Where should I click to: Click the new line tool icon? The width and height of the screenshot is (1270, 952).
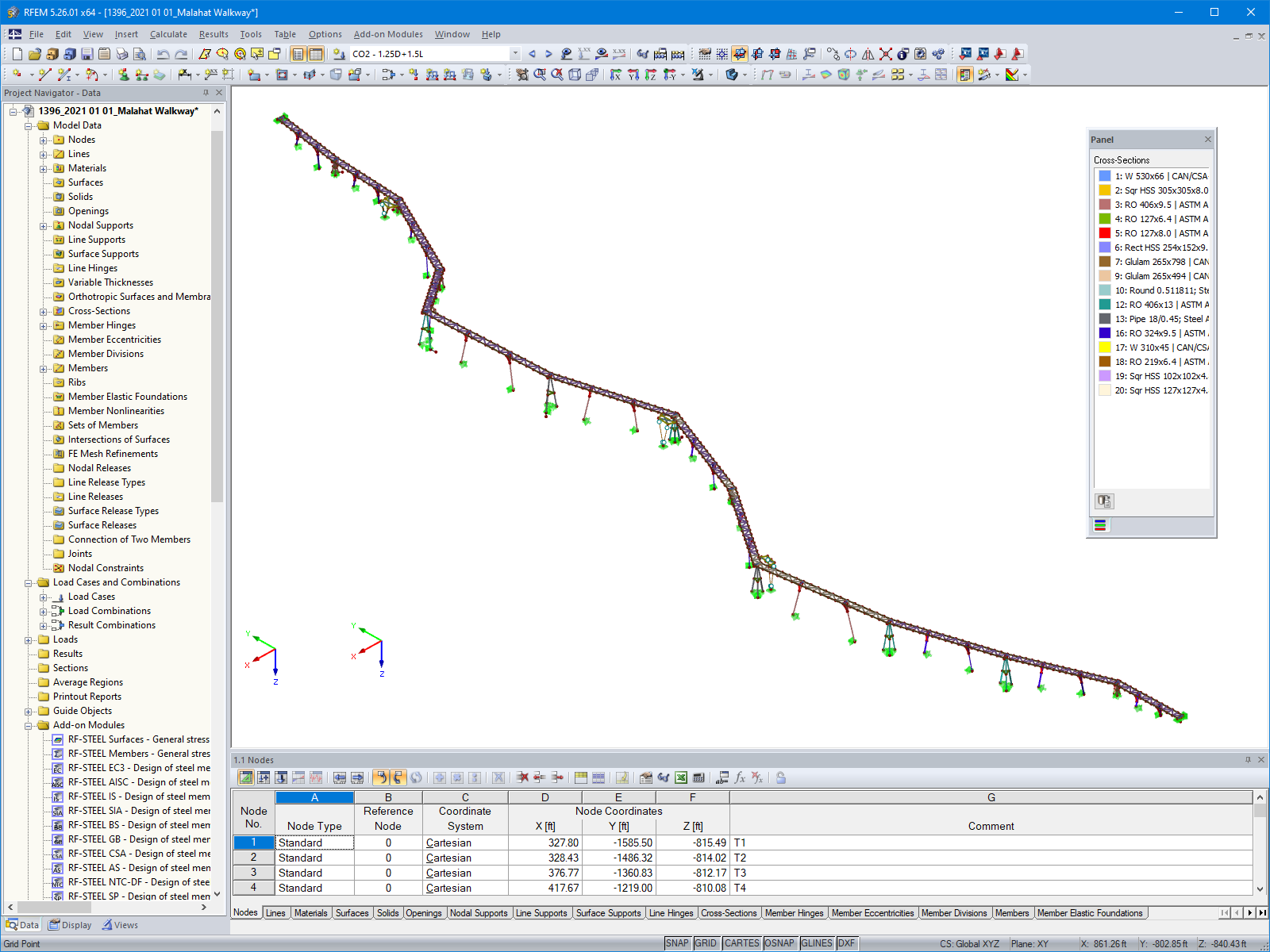pyautogui.click(x=44, y=75)
